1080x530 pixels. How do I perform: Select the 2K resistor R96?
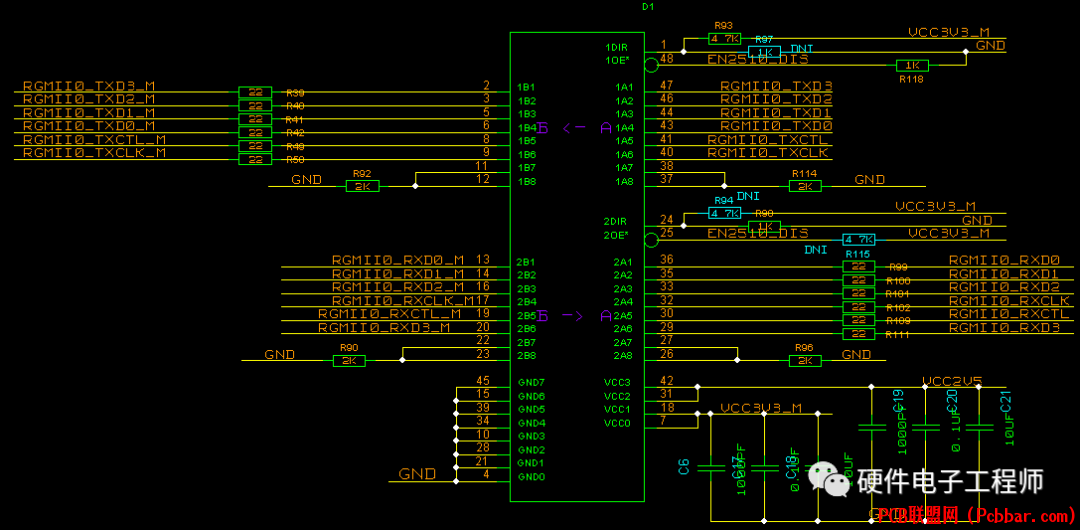[805, 361]
